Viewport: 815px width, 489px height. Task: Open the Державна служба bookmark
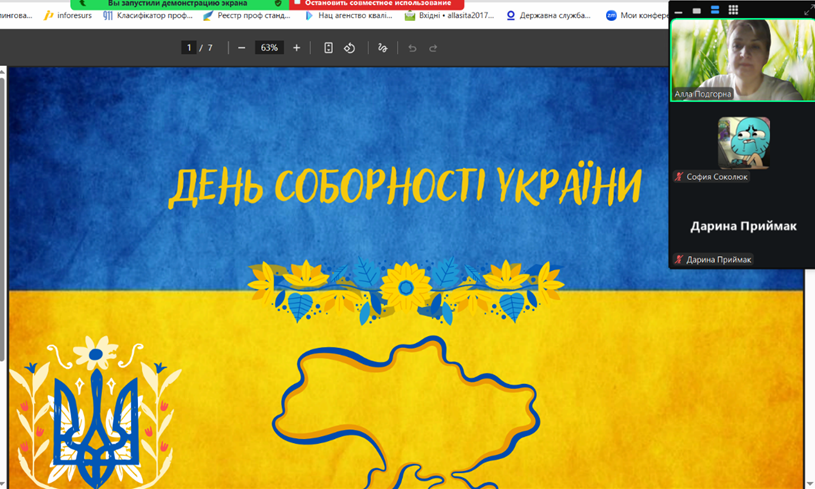point(551,16)
